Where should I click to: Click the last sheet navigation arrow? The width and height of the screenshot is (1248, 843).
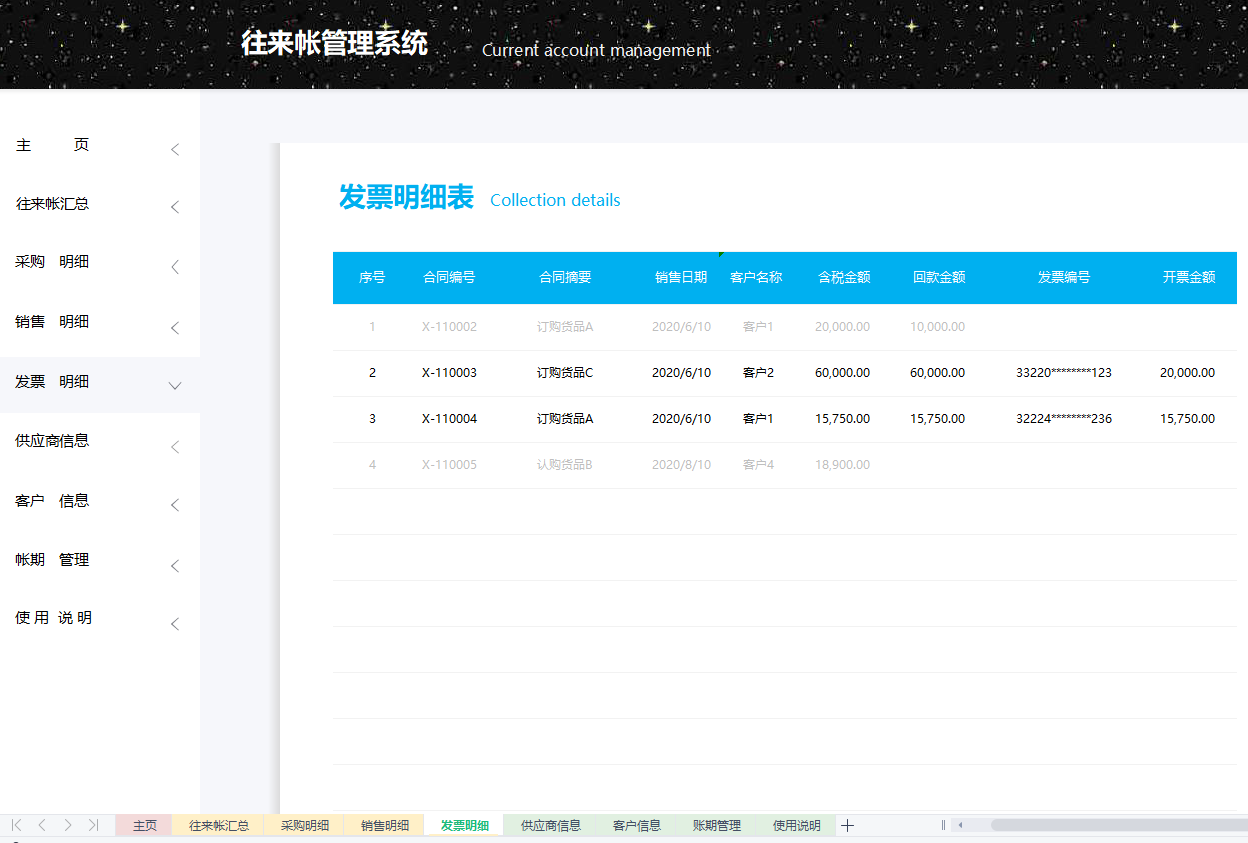tap(93, 825)
